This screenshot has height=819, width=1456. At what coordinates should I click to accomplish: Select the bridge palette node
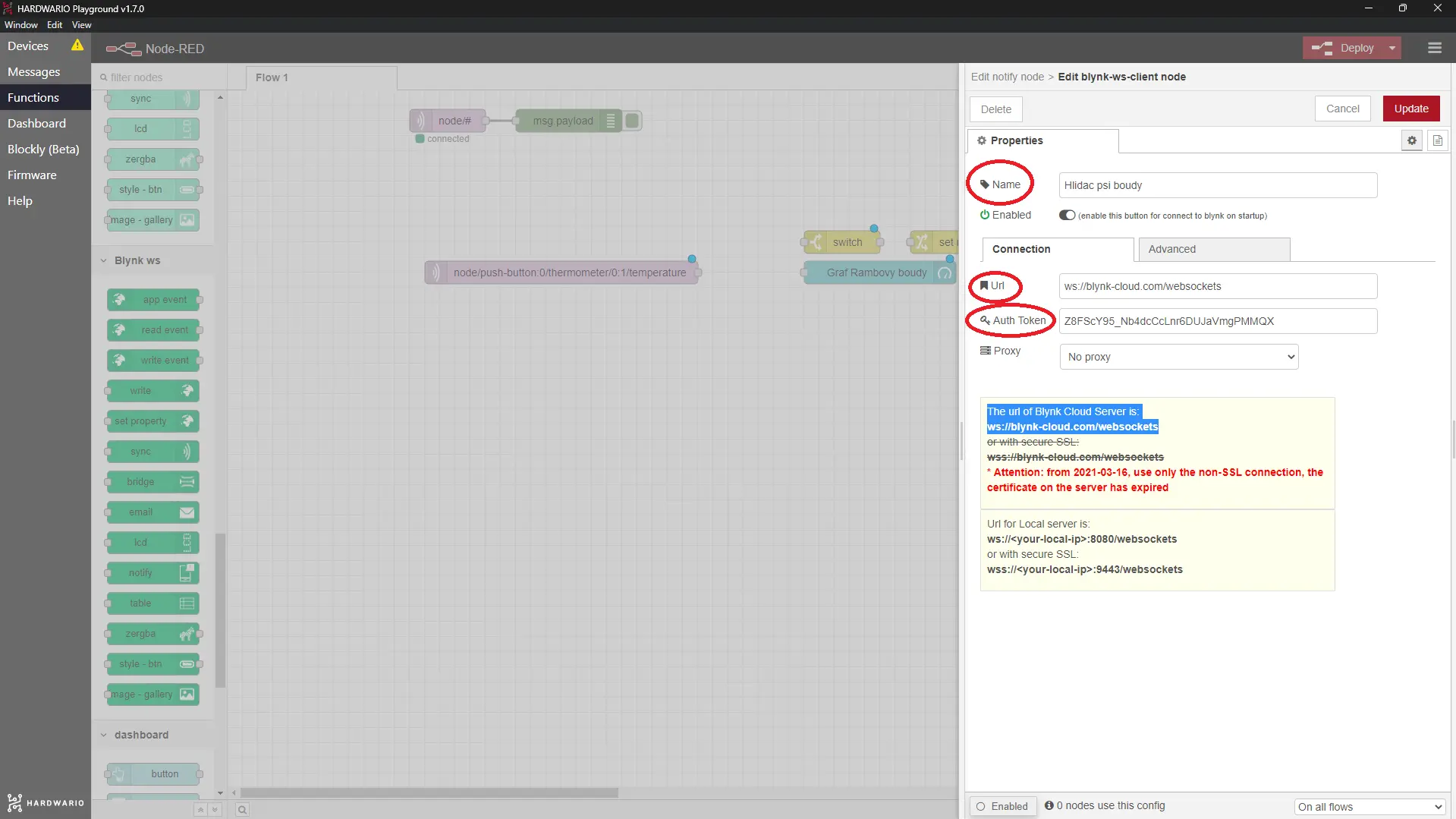(x=153, y=482)
